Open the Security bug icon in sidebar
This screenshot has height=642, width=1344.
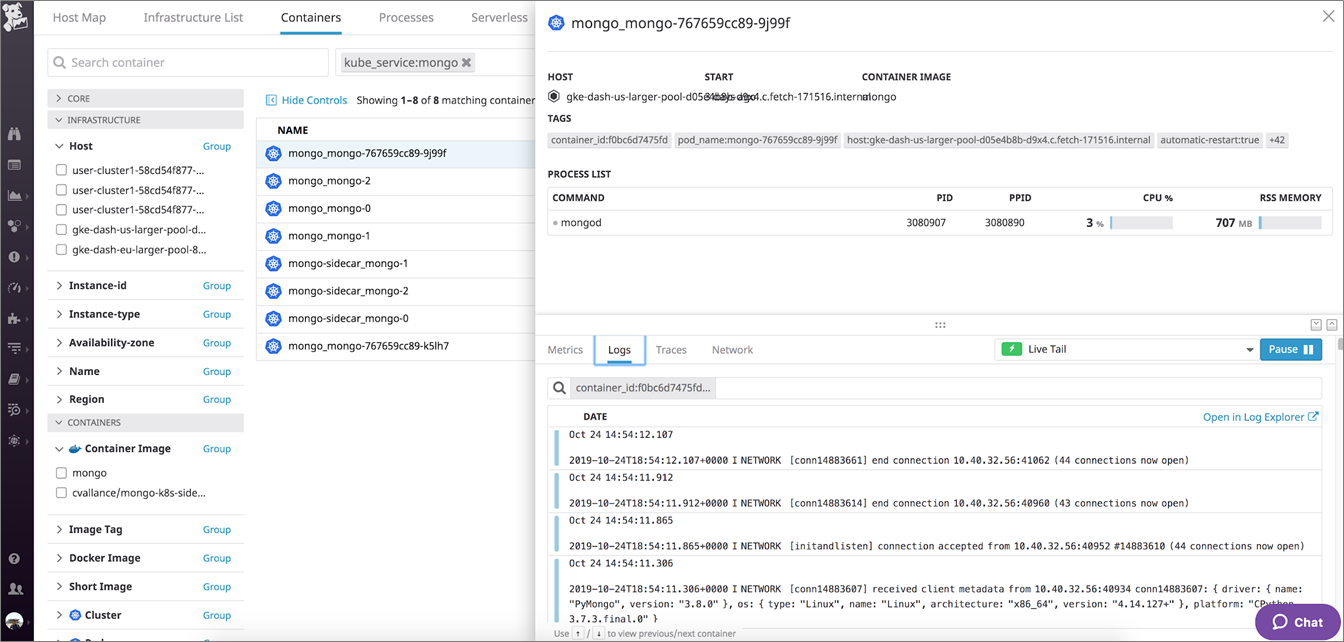(x=15, y=441)
